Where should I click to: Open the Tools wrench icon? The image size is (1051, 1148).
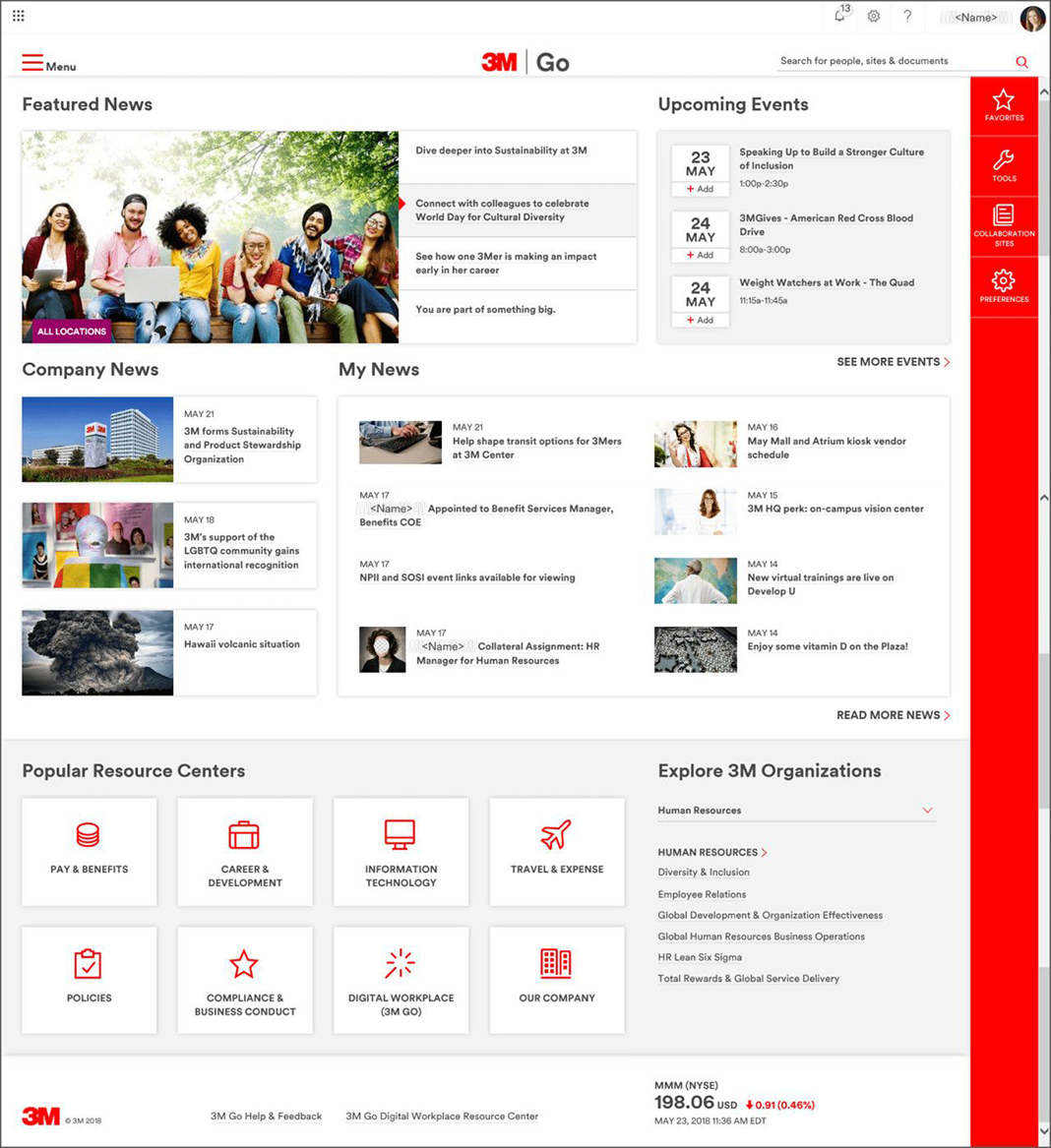(1003, 165)
